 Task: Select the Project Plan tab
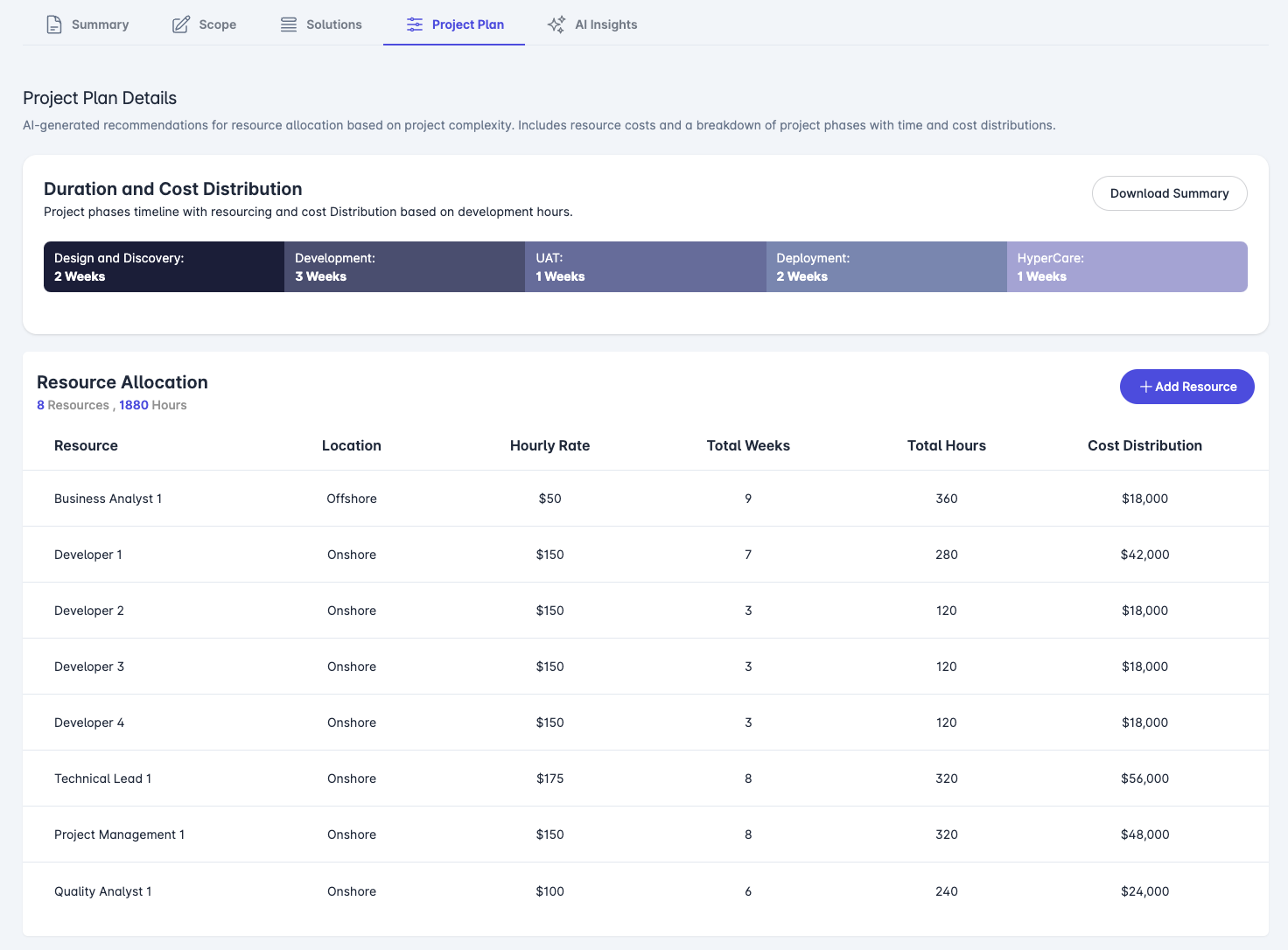click(454, 24)
